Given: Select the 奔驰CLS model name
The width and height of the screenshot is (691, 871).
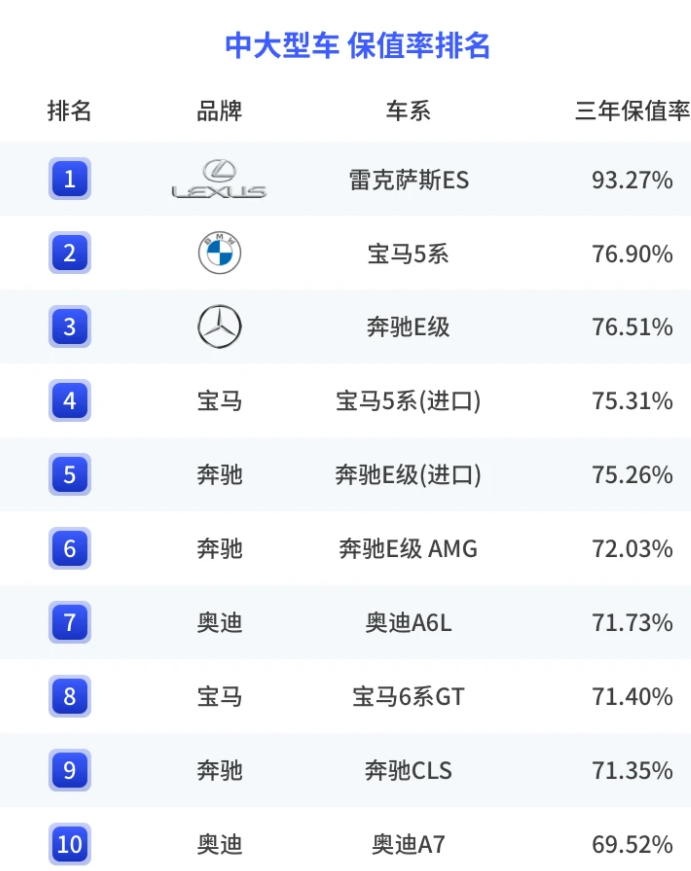Looking at the screenshot, I should [408, 771].
